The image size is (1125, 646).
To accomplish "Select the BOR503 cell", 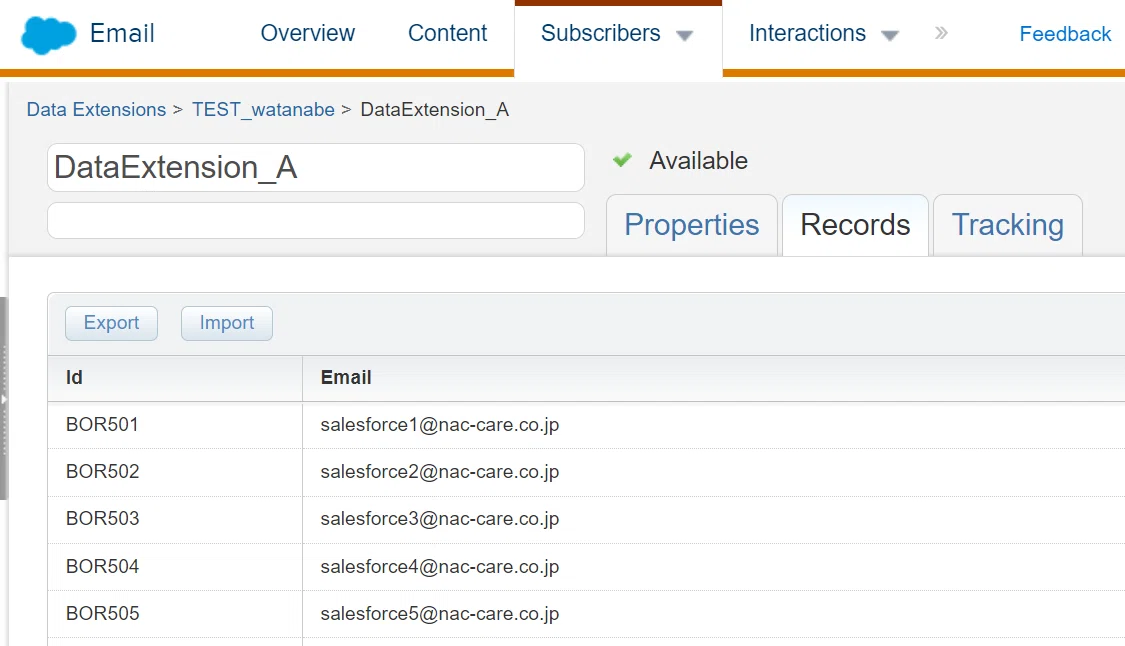I will 175,519.
